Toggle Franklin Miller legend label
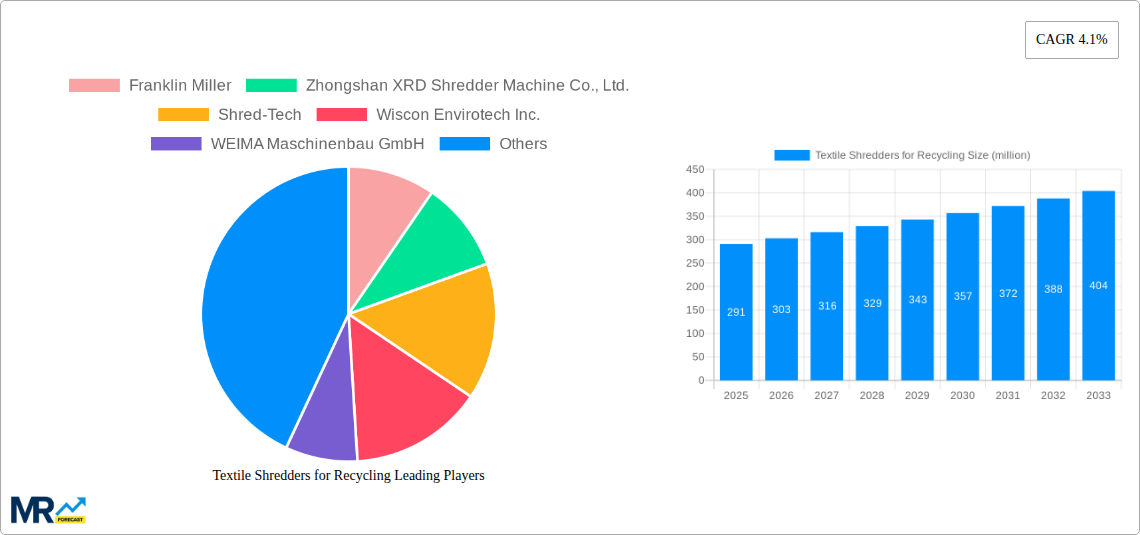 pos(180,86)
